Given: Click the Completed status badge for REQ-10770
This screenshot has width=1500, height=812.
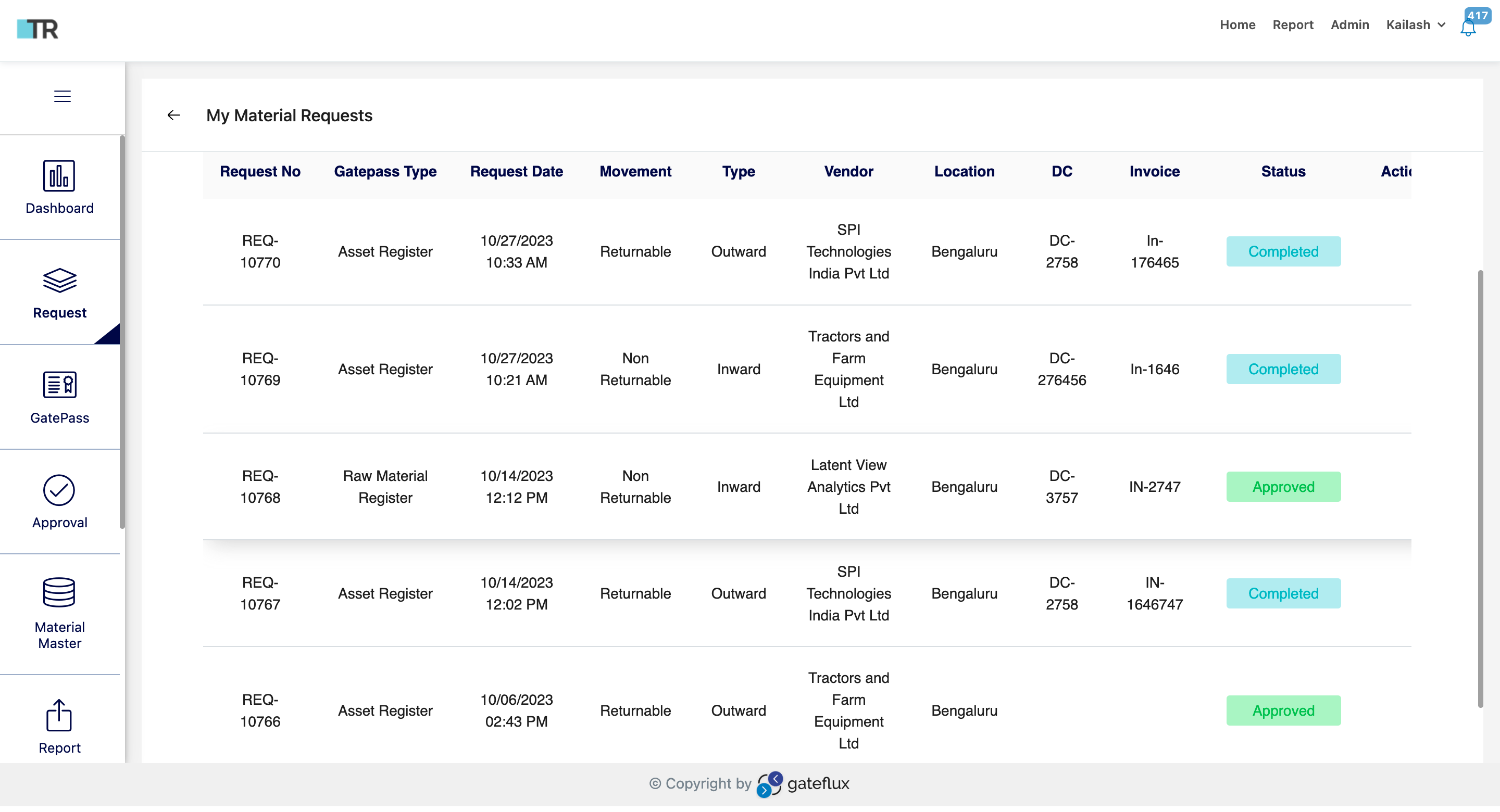Looking at the screenshot, I should coord(1283,251).
